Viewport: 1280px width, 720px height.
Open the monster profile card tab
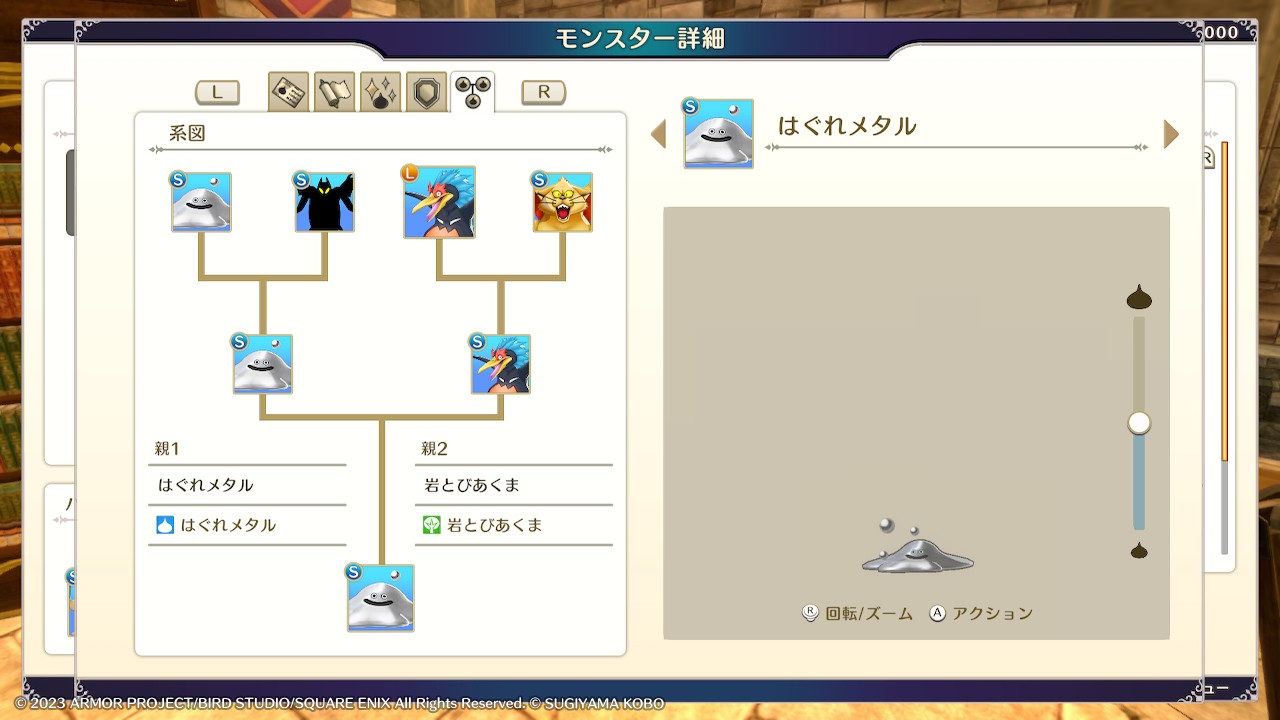pyautogui.click(x=288, y=92)
